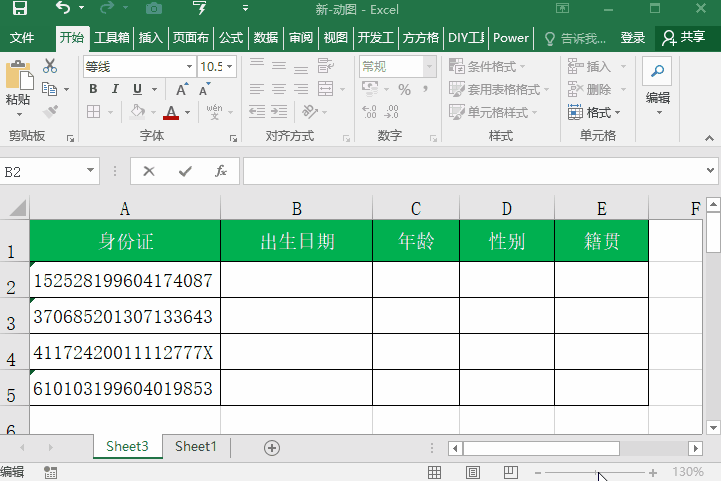Open 套用表格格式 format as table
Image resolution: width=721 pixels, height=481 pixels.
click(499, 89)
